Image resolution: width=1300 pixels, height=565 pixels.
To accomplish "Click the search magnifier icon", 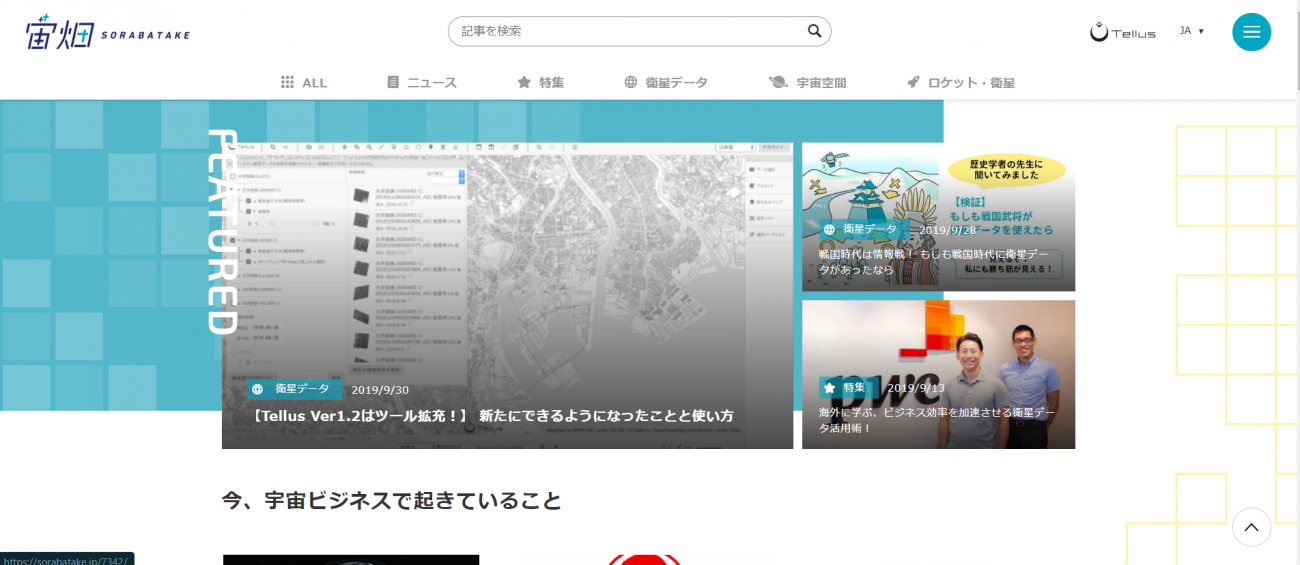I will pos(814,31).
